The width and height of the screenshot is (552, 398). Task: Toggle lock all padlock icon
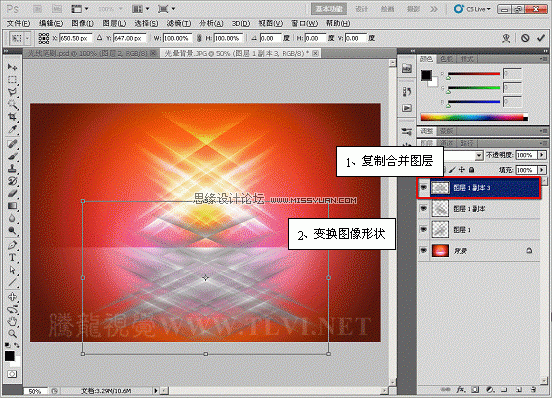[x=472, y=170]
